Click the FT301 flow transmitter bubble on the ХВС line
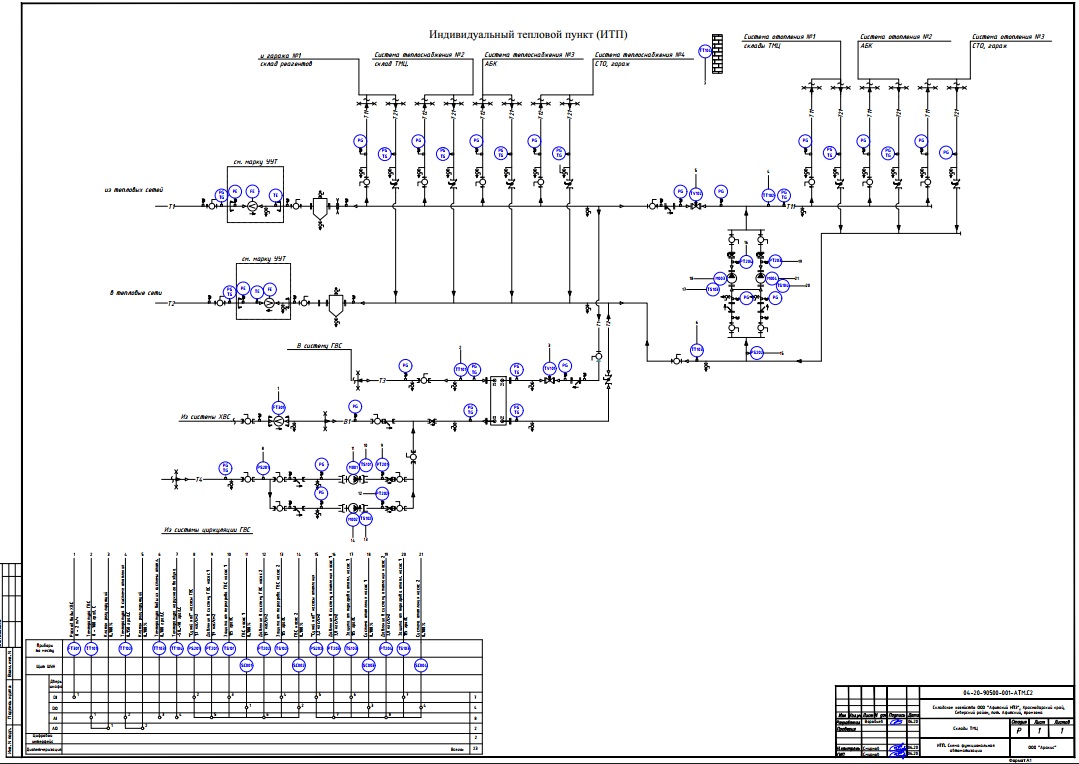 278,407
